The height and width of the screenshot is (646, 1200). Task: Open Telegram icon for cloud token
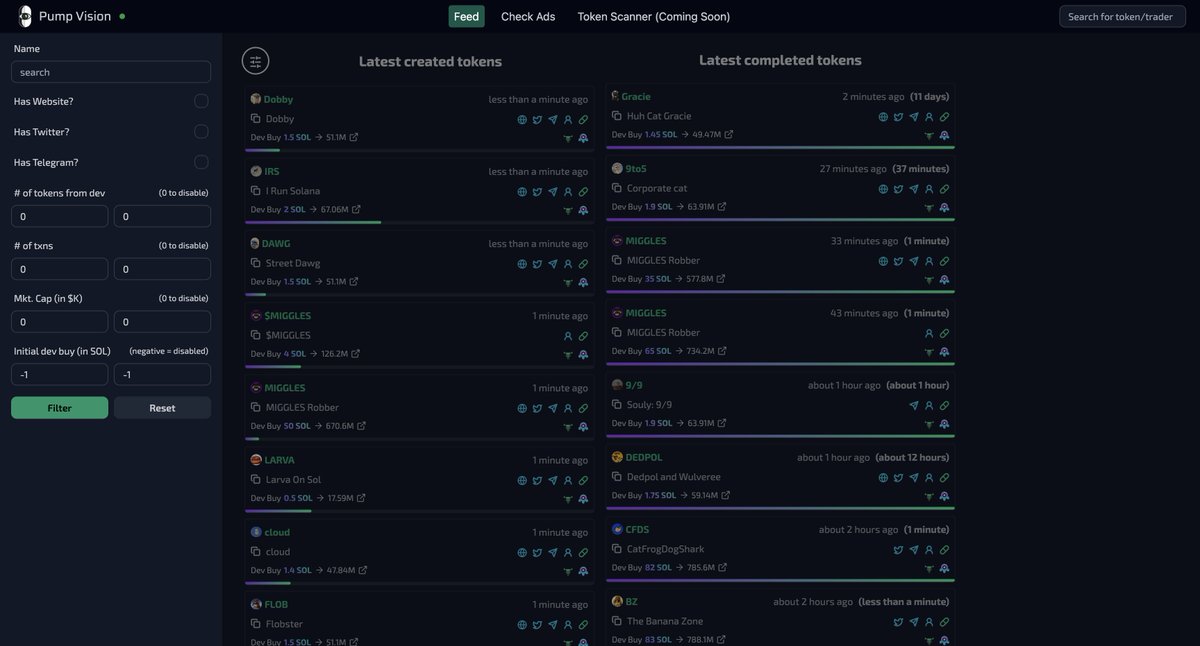coord(552,552)
